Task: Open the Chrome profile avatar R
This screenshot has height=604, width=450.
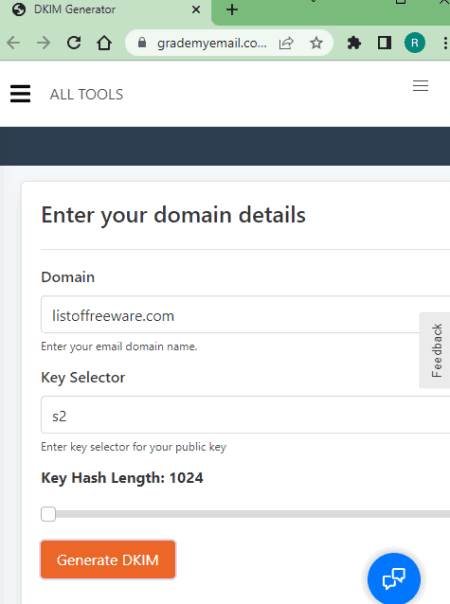Action: point(415,43)
